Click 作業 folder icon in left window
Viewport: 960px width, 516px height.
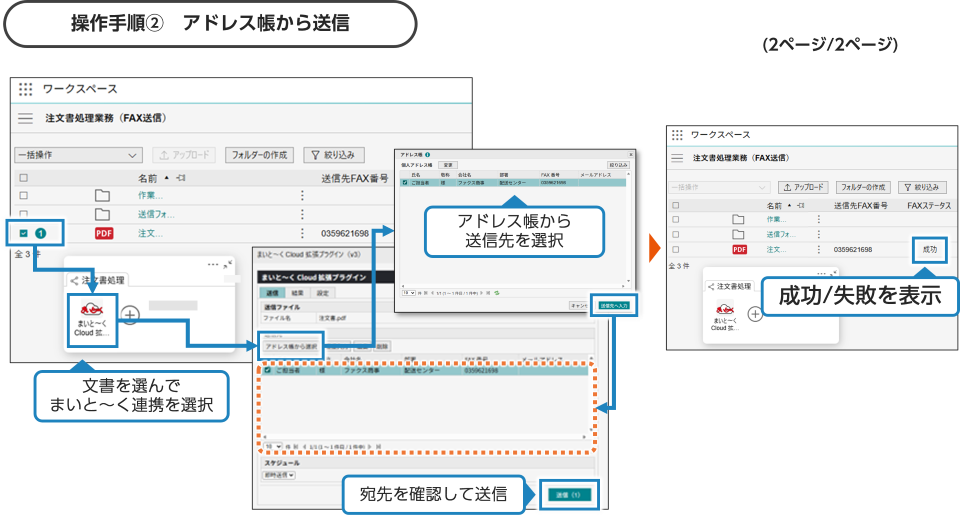click(x=102, y=196)
